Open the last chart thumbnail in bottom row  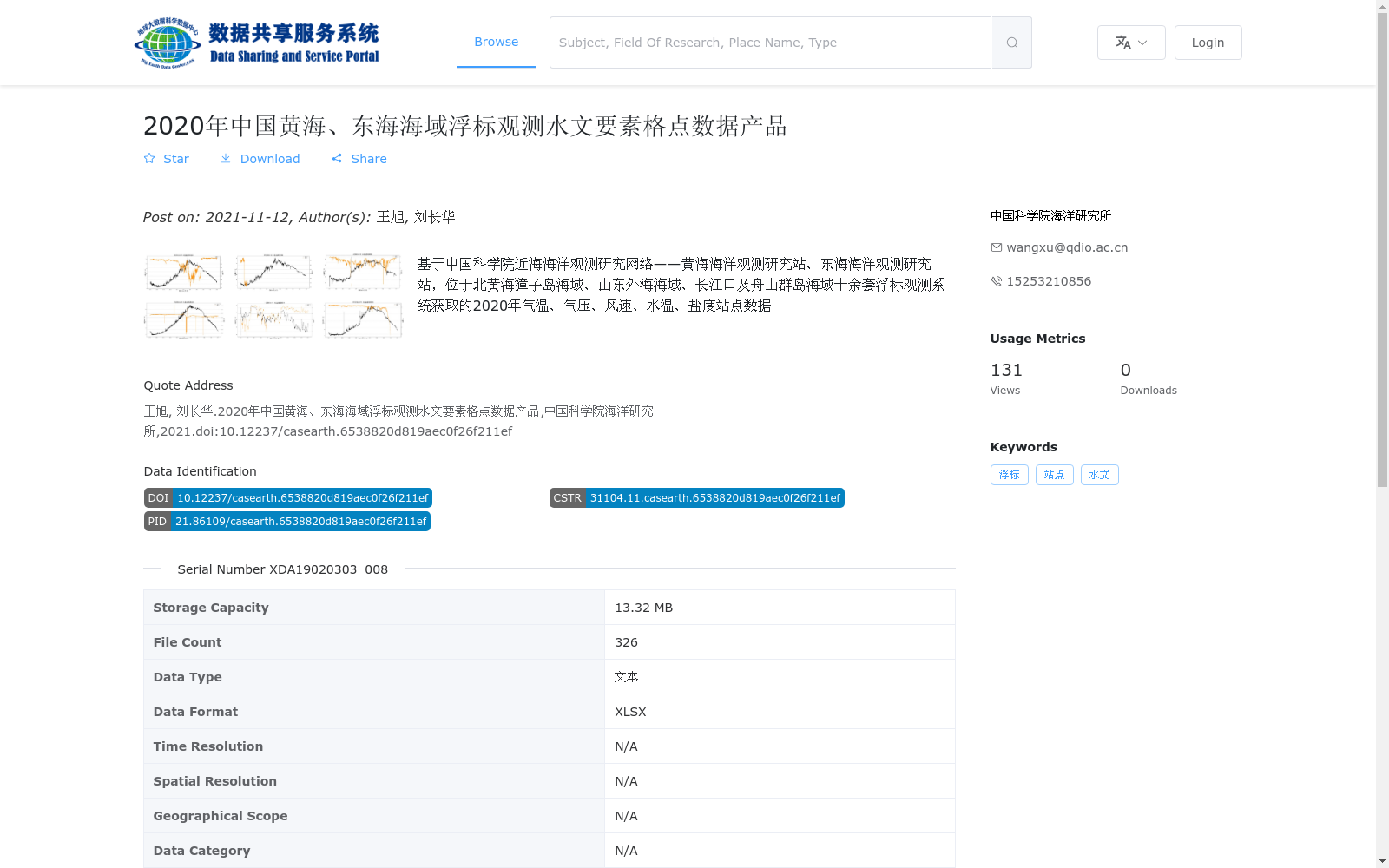tap(363, 320)
